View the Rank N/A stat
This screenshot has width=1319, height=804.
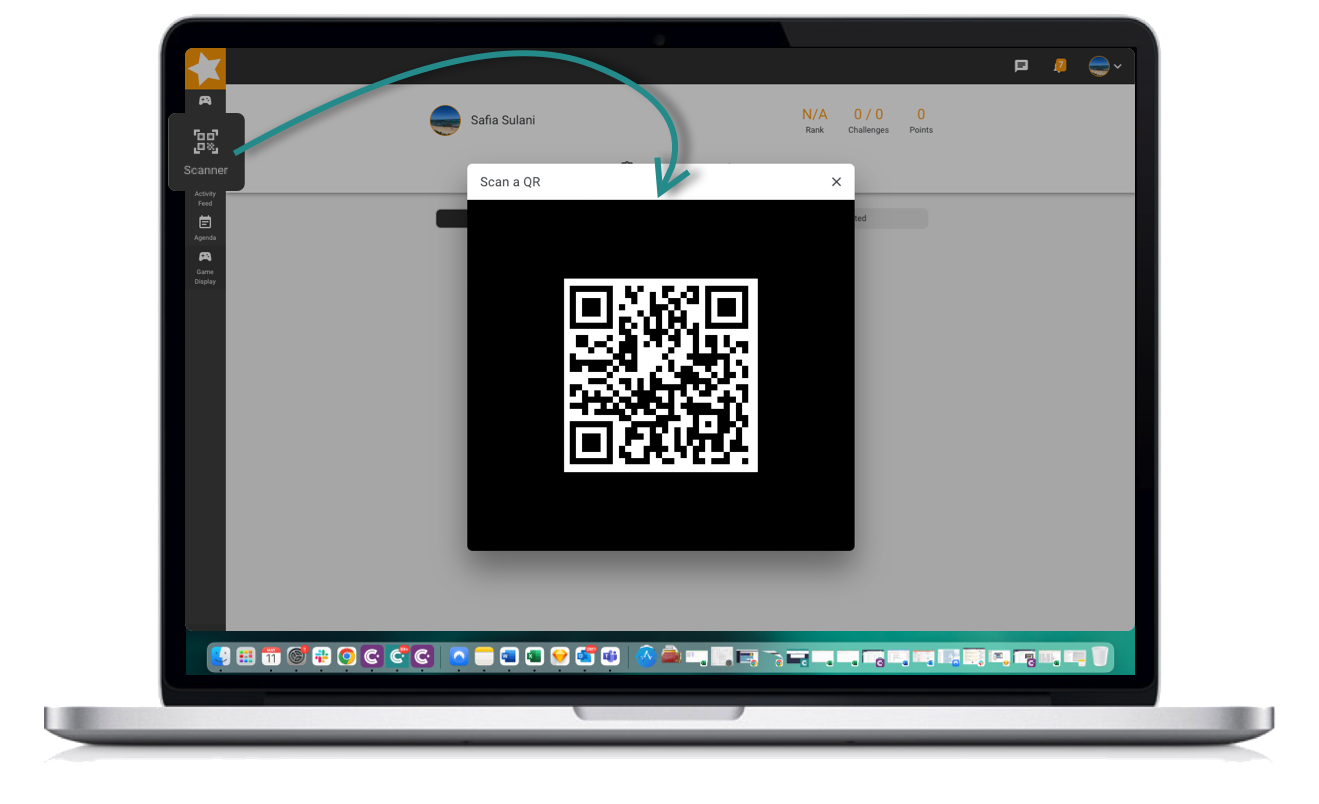point(815,120)
